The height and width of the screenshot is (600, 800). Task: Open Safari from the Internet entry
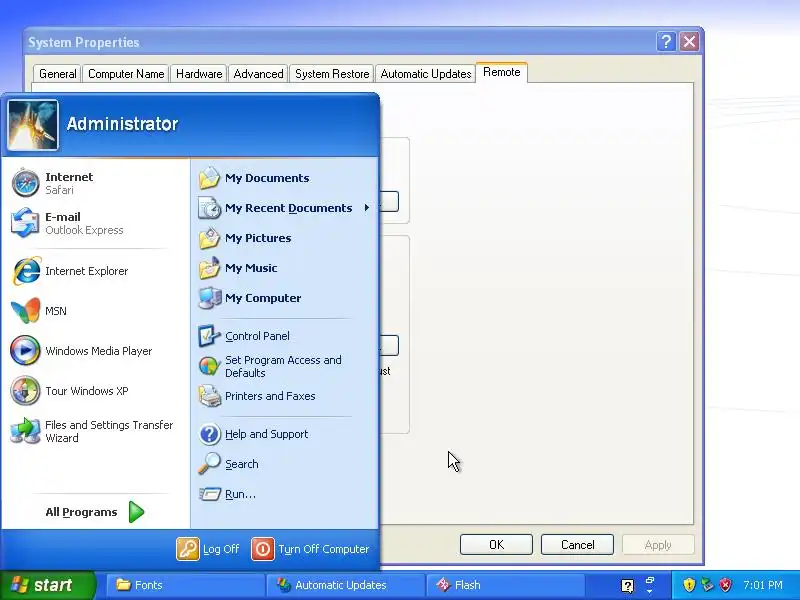tap(94, 183)
